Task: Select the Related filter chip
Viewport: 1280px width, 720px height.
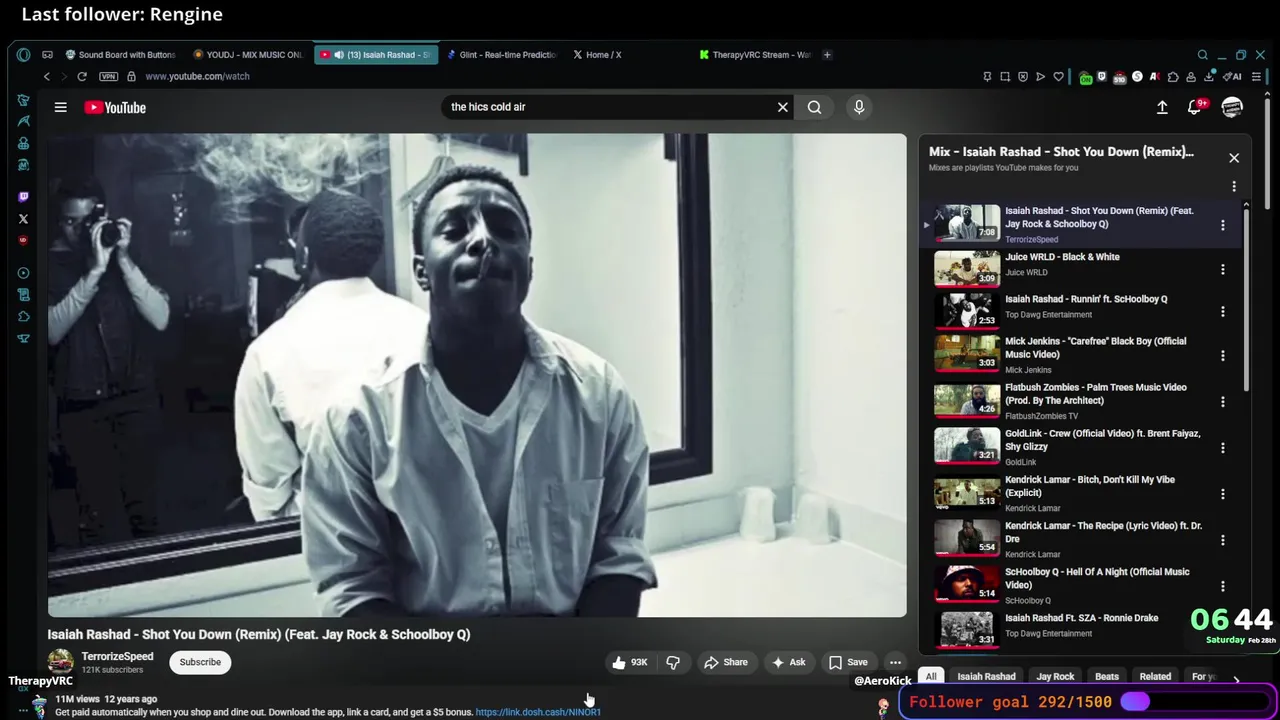Action: click(x=1155, y=677)
